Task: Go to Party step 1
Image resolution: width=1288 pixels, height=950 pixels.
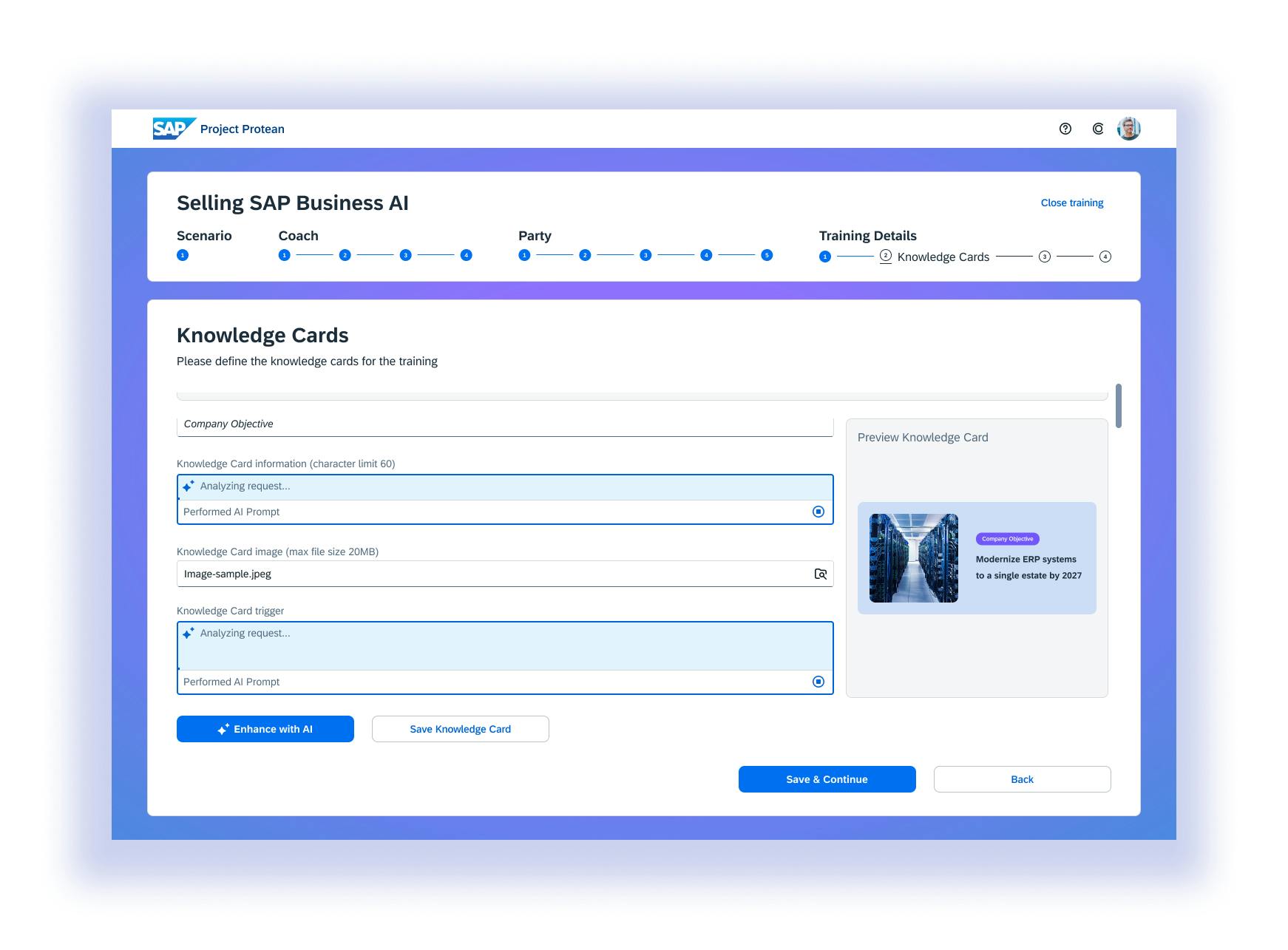Action: point(524,255)
